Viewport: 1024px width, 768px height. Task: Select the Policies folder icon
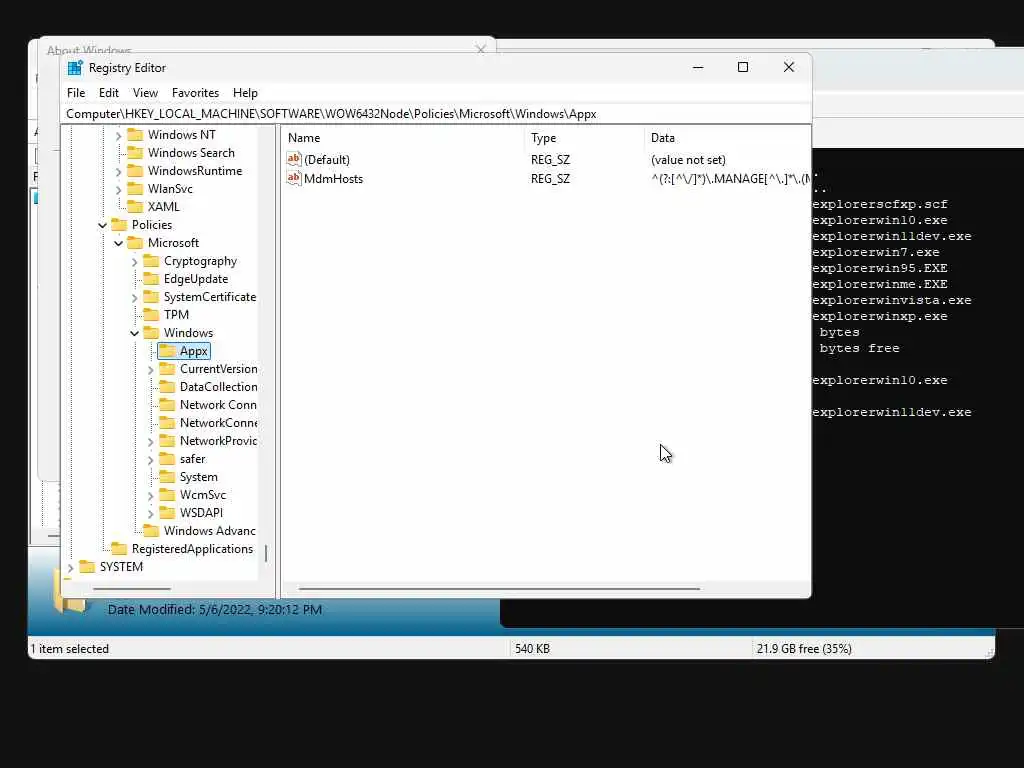tap(119, 225)
